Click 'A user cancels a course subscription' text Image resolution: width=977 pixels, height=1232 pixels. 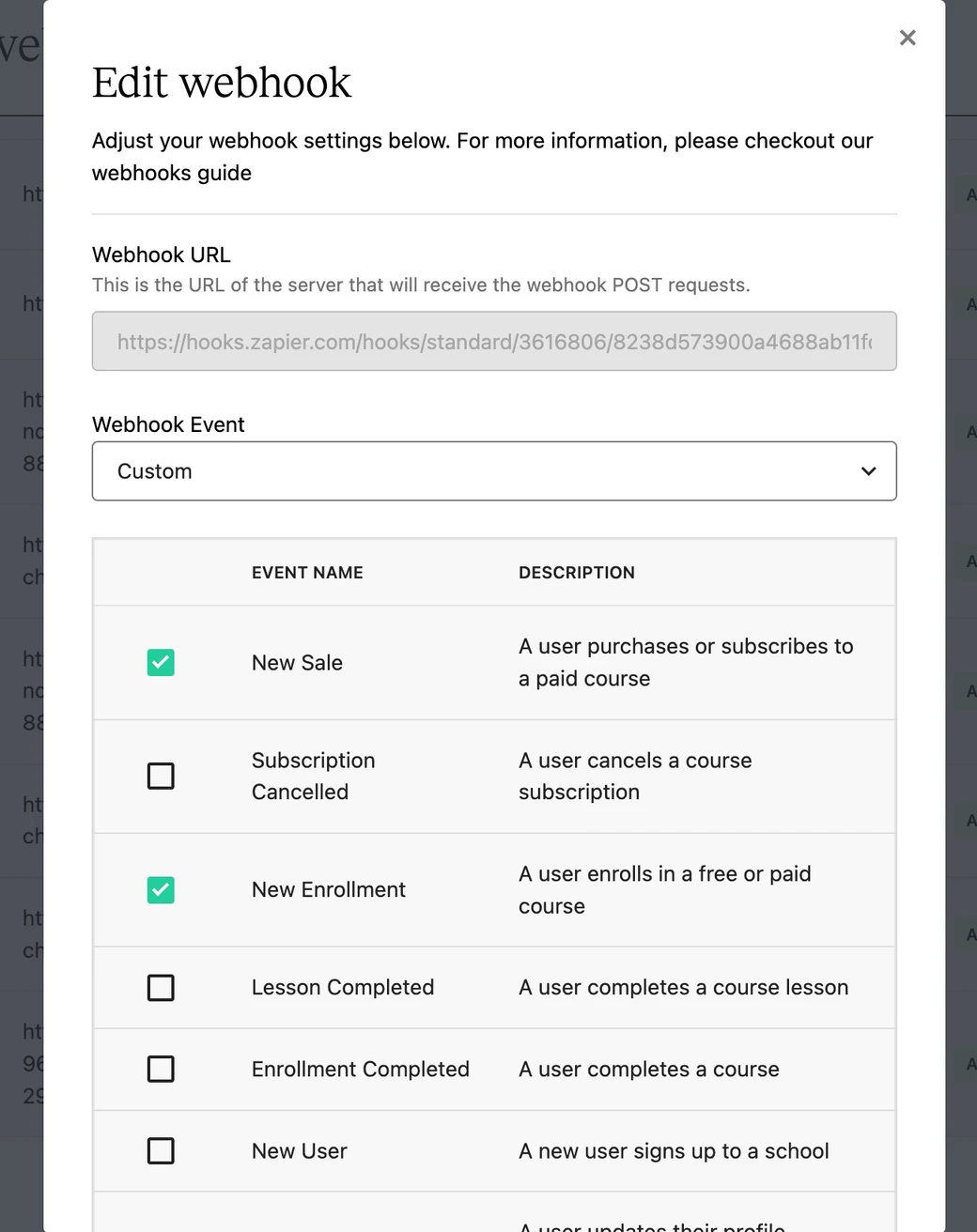point(635,777)
